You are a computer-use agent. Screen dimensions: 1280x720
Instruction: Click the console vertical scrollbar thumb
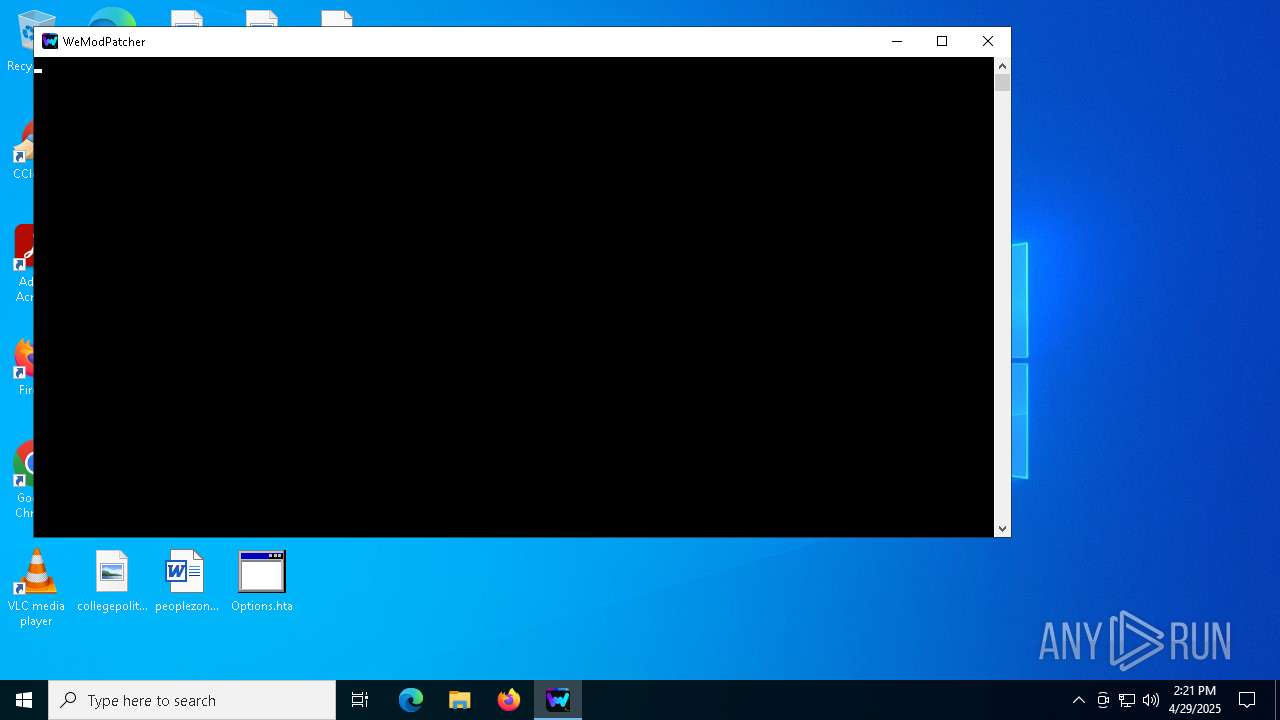[x=1002, y=83]
